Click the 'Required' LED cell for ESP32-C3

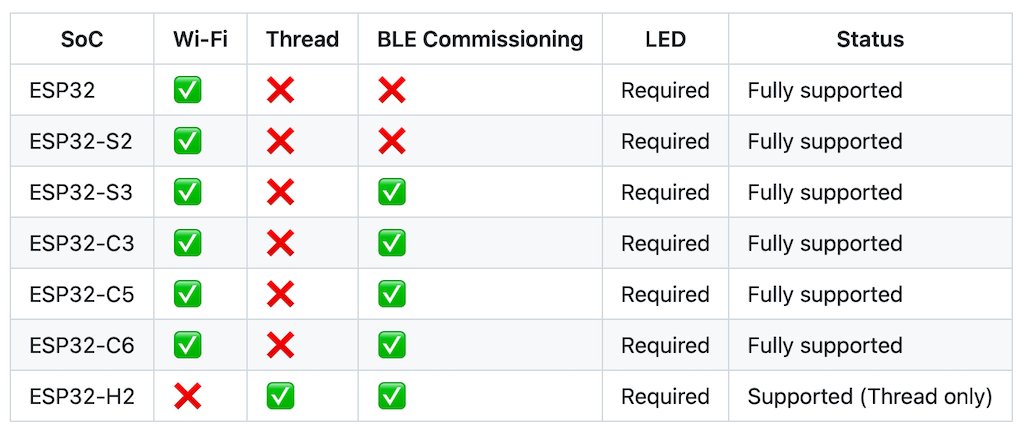pos(665,244)
